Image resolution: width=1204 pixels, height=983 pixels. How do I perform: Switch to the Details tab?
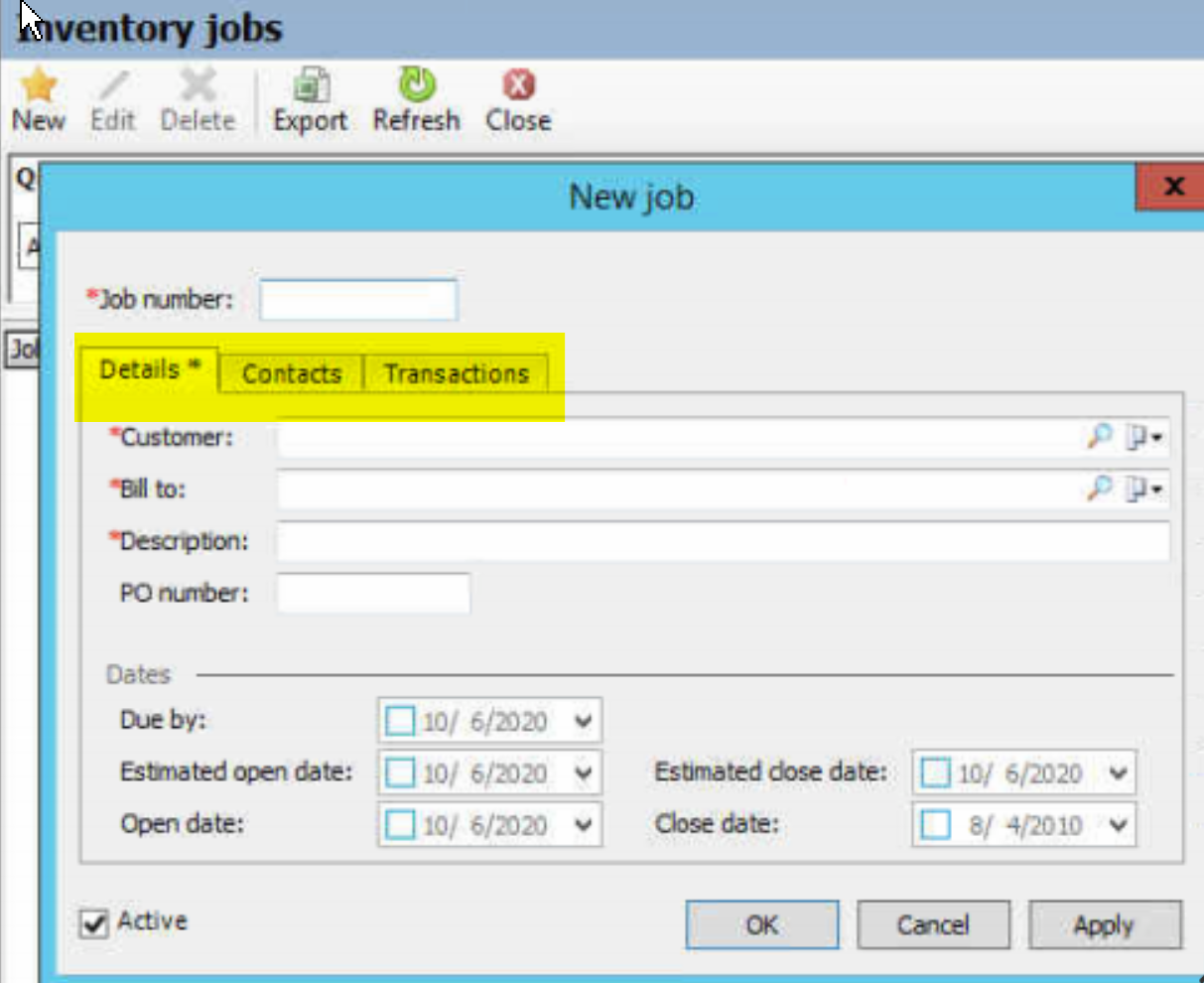pos(150,369)
